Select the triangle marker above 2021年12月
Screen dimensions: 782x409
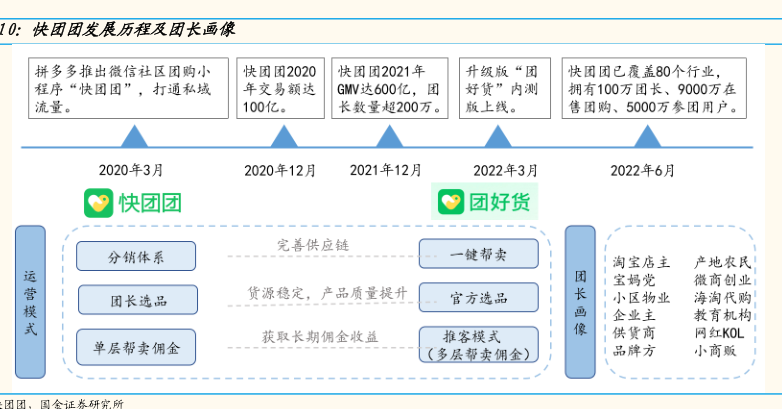click(386, 136)
